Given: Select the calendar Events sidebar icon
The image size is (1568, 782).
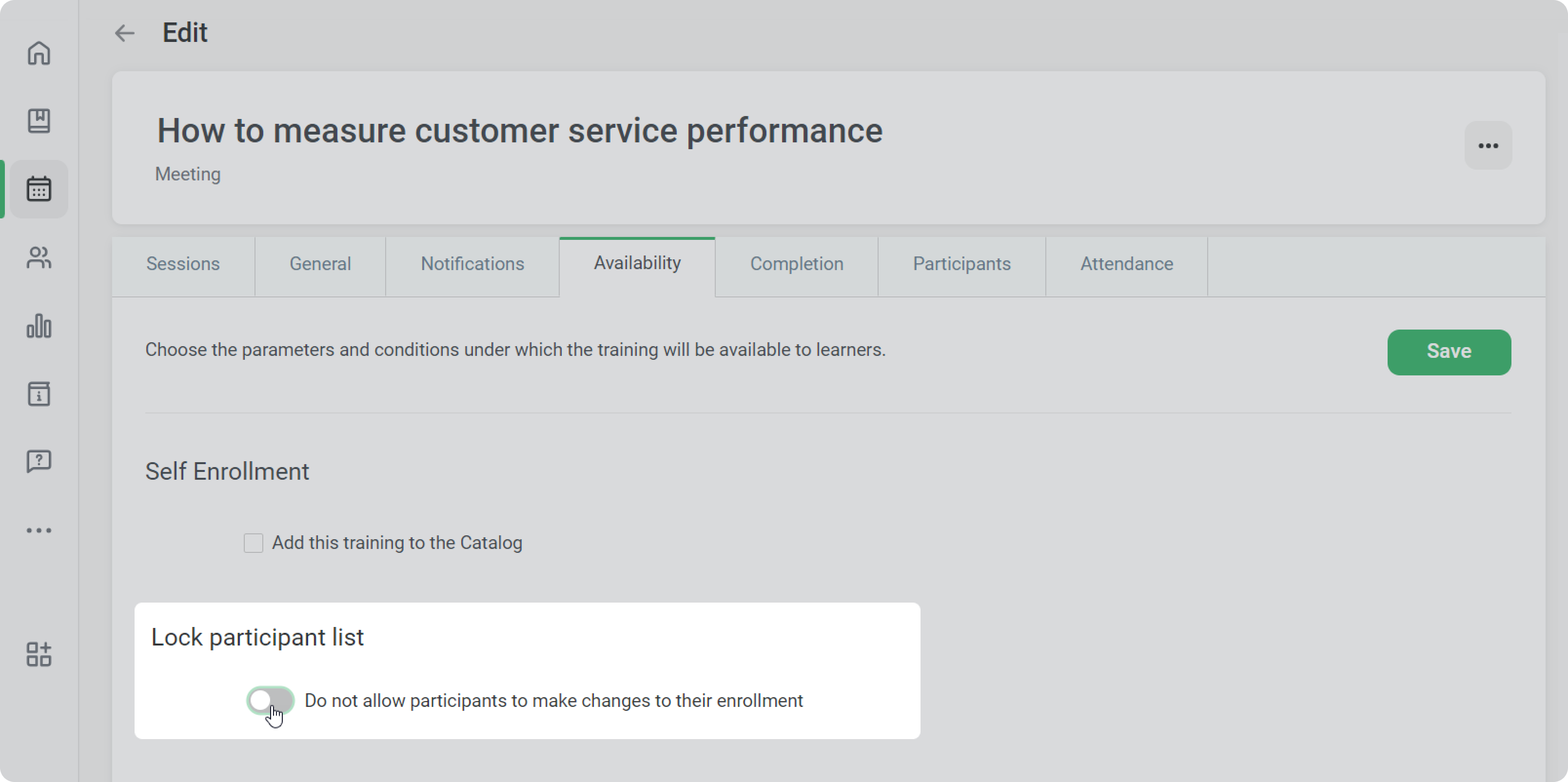Looking at the screenshot, I should click(39, 189).
